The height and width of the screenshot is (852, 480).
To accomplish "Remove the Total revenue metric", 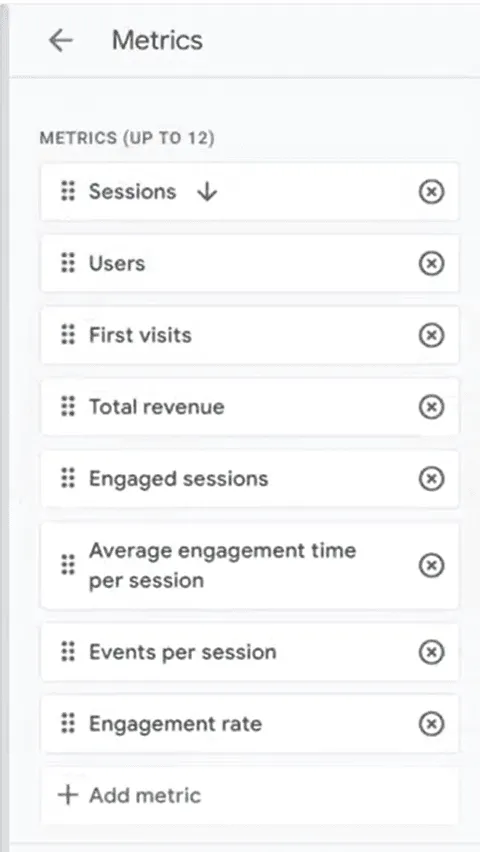I will [432, 407].
